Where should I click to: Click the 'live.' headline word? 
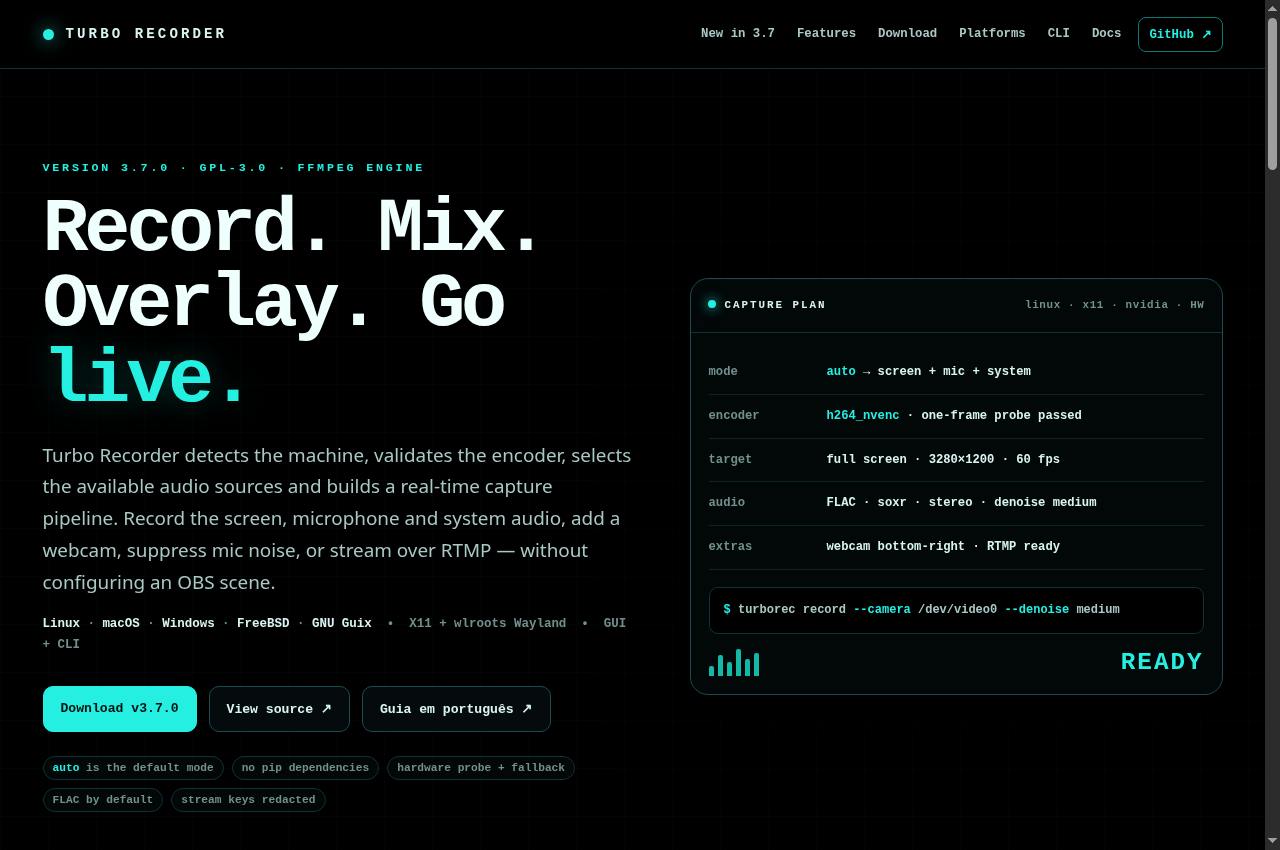[x=146, y=378]
